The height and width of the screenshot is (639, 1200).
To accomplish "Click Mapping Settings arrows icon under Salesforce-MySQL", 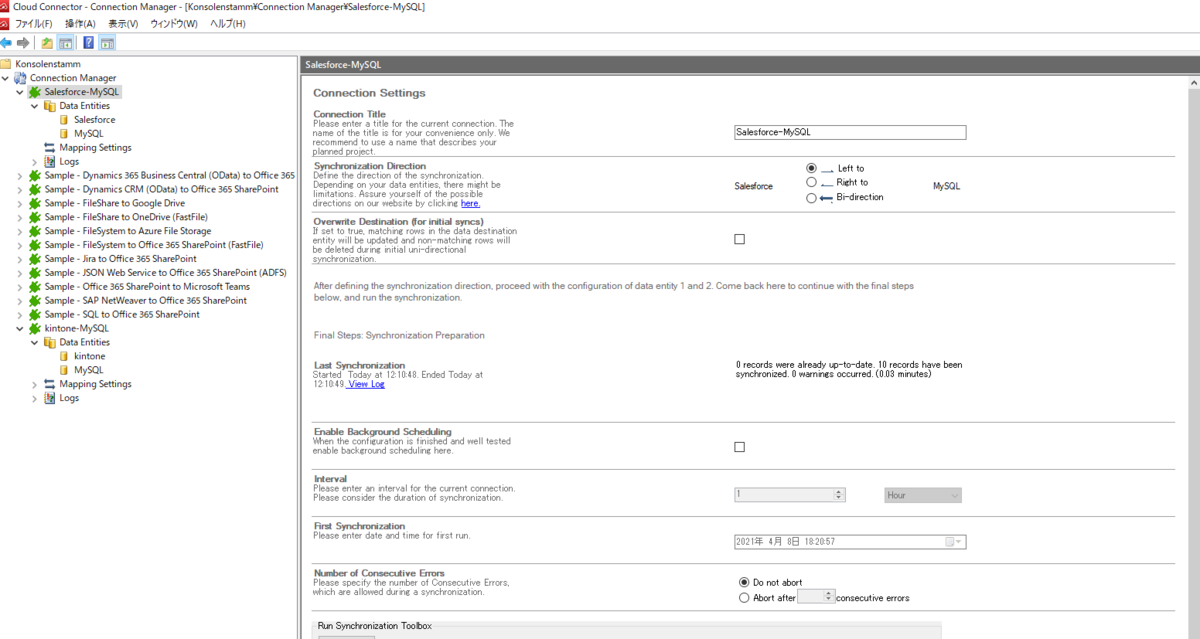I will point(50,147).
